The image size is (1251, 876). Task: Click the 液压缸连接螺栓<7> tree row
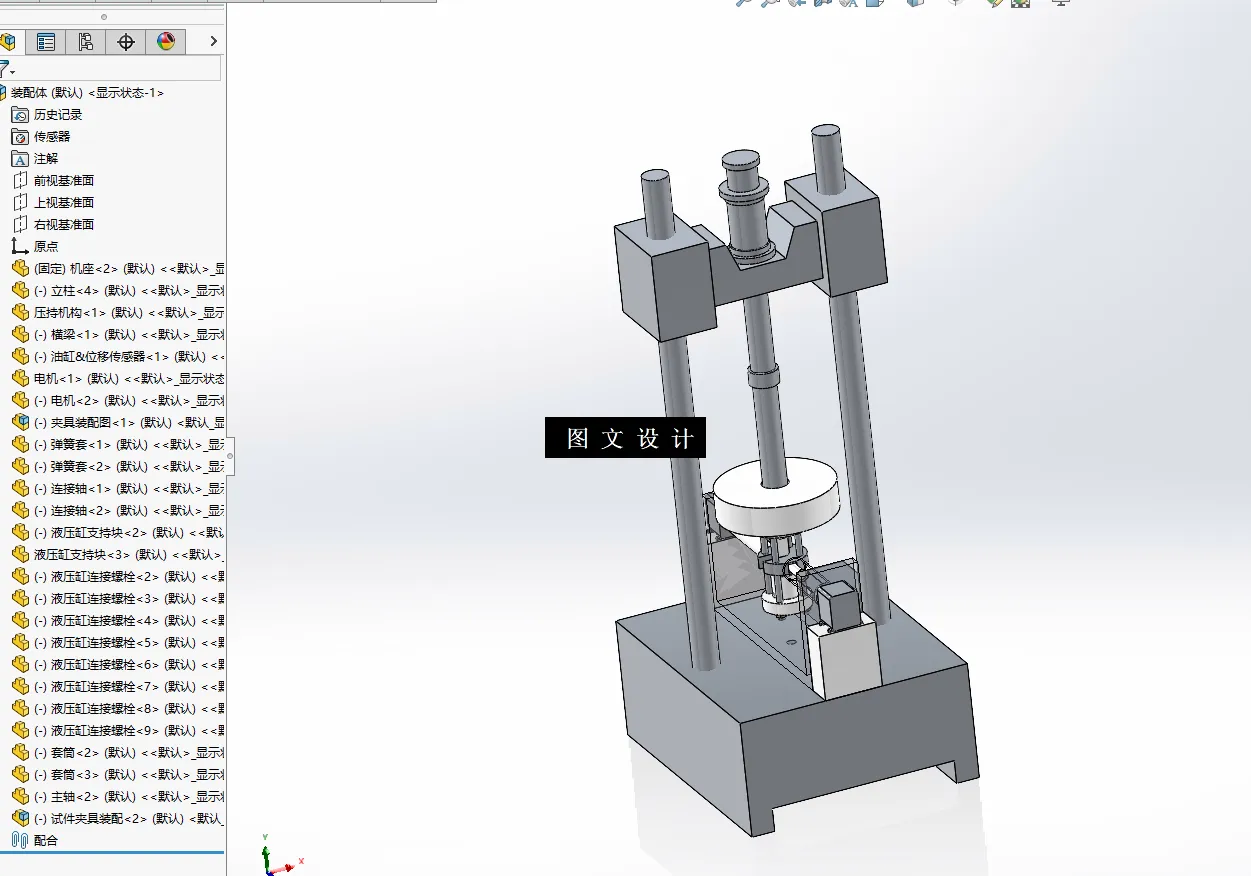pyautogui.click(x=117, y=687)
